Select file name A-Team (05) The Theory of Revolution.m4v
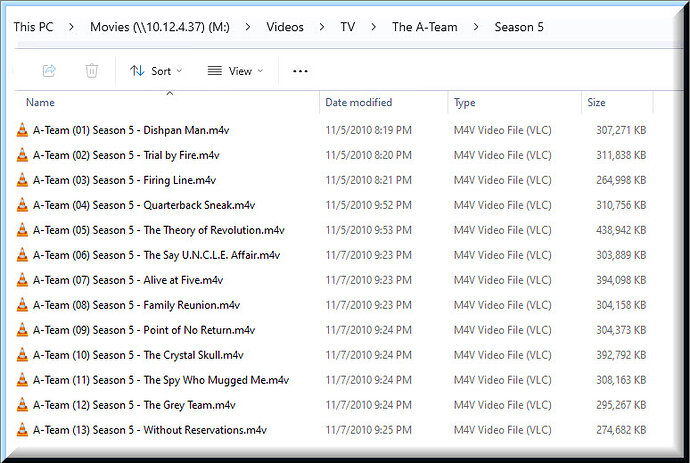The width and height of the screenshot is (690, 463). [159, 230]
